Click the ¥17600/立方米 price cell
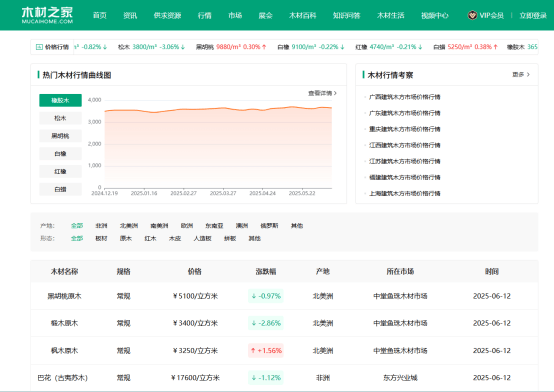The image size is (554, 392). click(x=195, y=378)
